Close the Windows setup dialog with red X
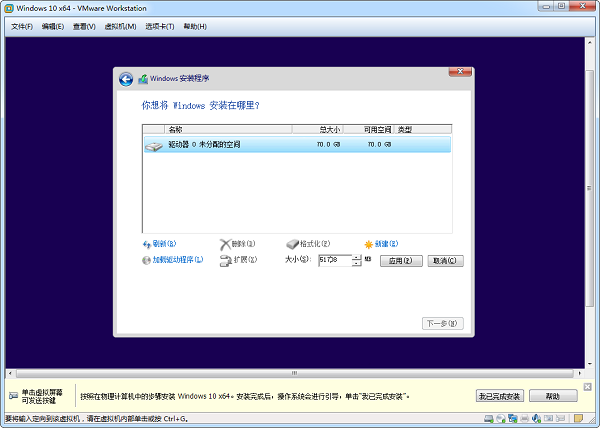Screen dimensions: 600x428 pyautogui.click(x=460, y=72)
